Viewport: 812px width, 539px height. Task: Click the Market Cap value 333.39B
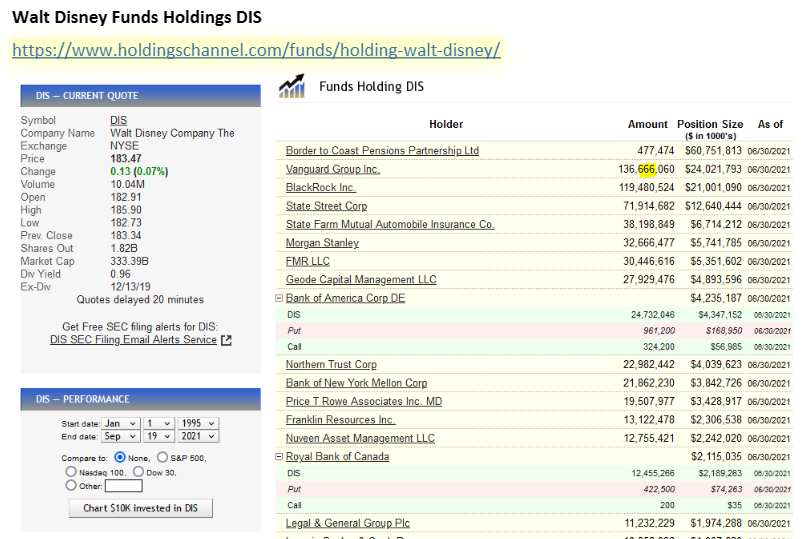[x=129, y=261]
